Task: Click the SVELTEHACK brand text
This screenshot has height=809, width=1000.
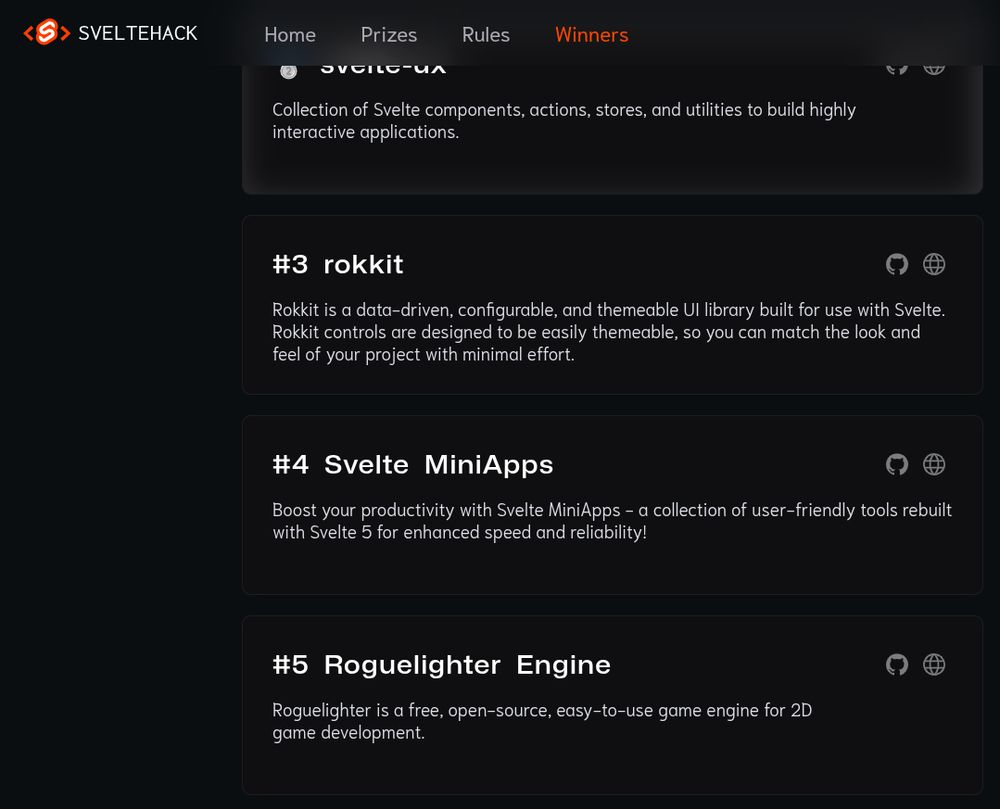Action: click(x=138, y=33)
